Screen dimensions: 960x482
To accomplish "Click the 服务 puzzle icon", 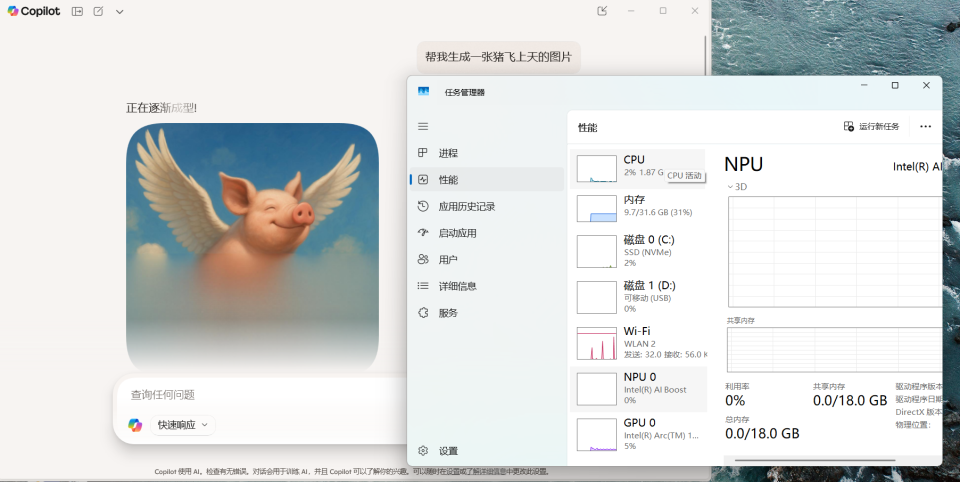I will tap(423, 313).
